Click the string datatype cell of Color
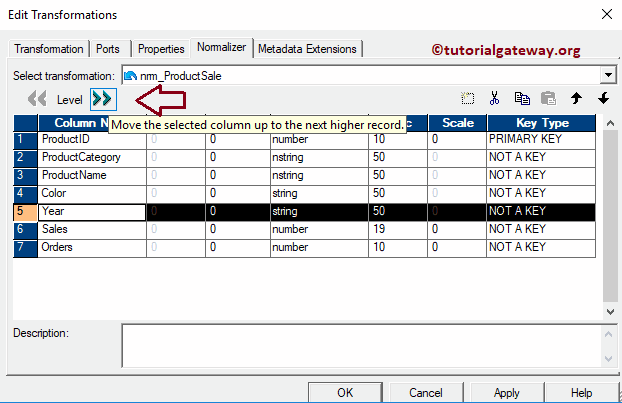 319,194
